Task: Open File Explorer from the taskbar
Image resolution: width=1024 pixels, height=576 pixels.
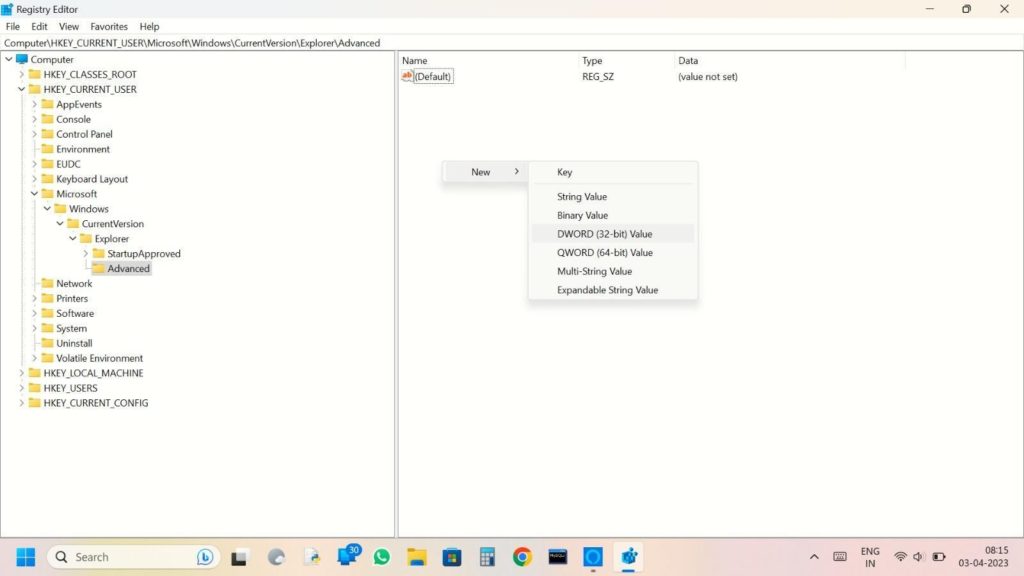Action: click(417, 557)
